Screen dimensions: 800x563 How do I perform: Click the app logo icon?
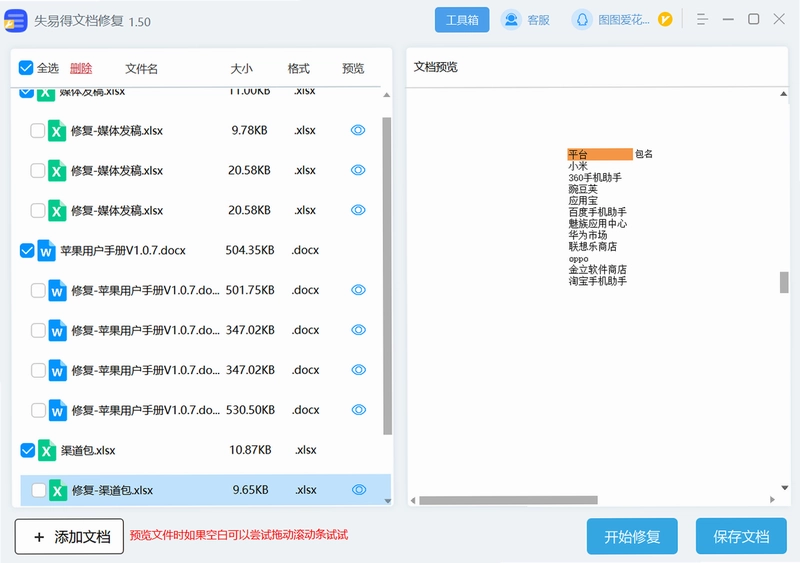tap(15, 21)
